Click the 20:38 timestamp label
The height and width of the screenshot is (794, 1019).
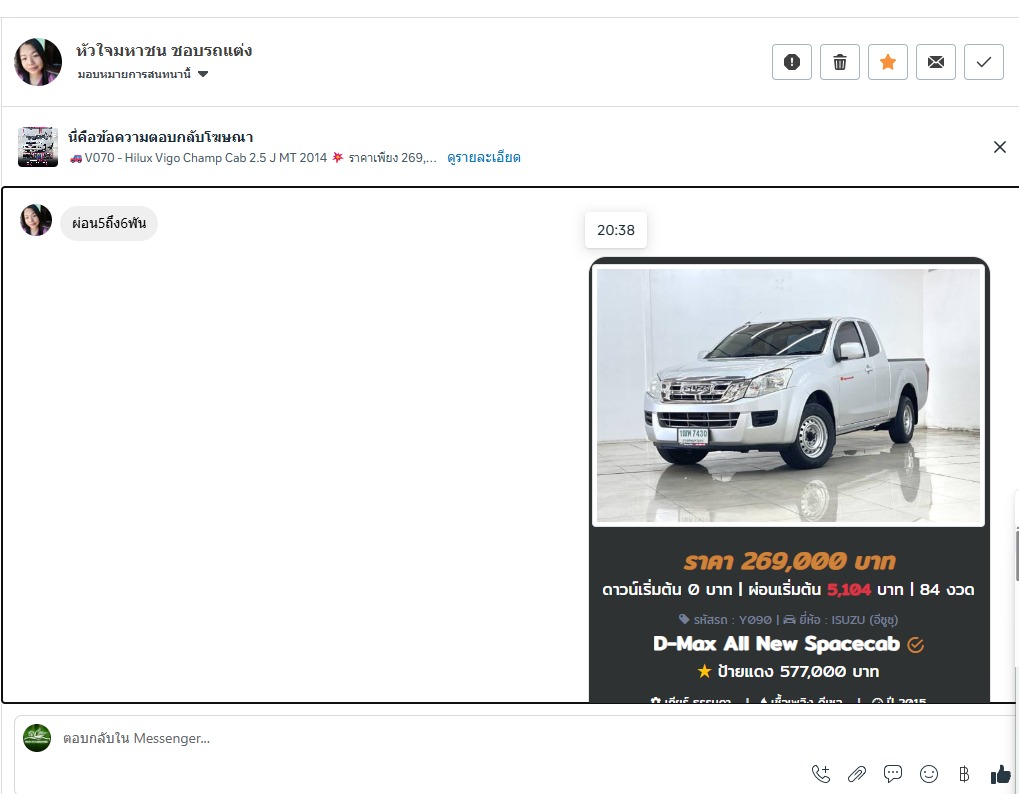click(x=616, y=230)
